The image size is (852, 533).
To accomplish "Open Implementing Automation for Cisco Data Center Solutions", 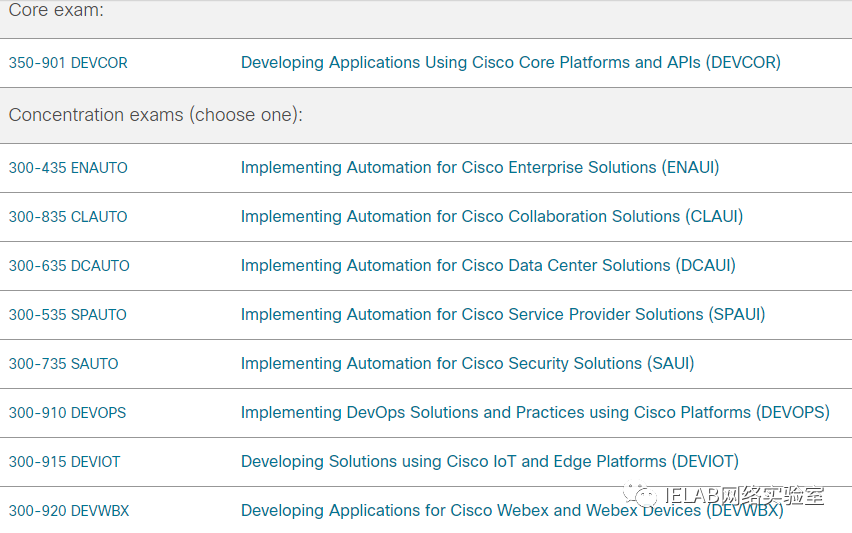I will [x=488, y=265].
